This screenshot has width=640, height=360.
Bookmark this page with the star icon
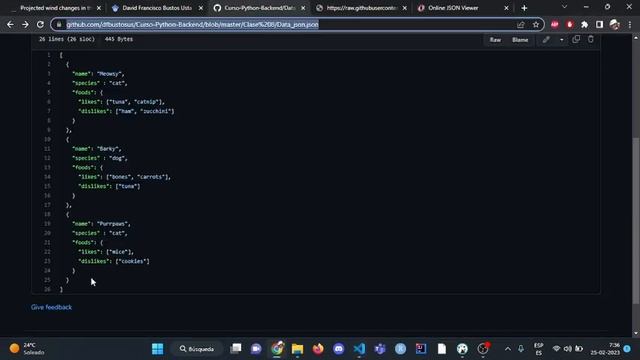[536, 24]
